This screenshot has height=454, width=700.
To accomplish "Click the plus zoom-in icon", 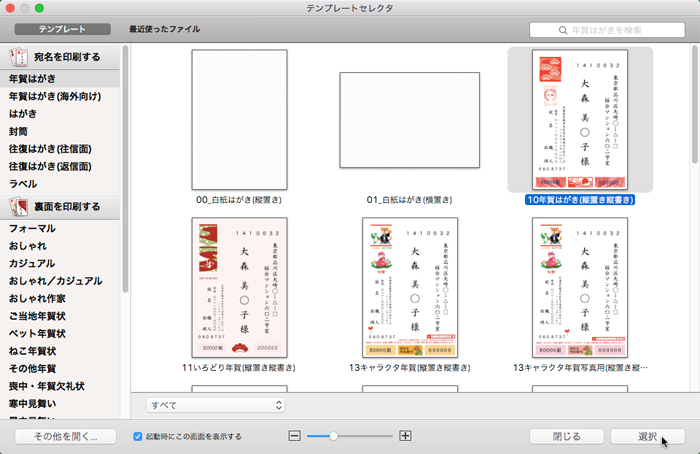I will pos(405,436).
